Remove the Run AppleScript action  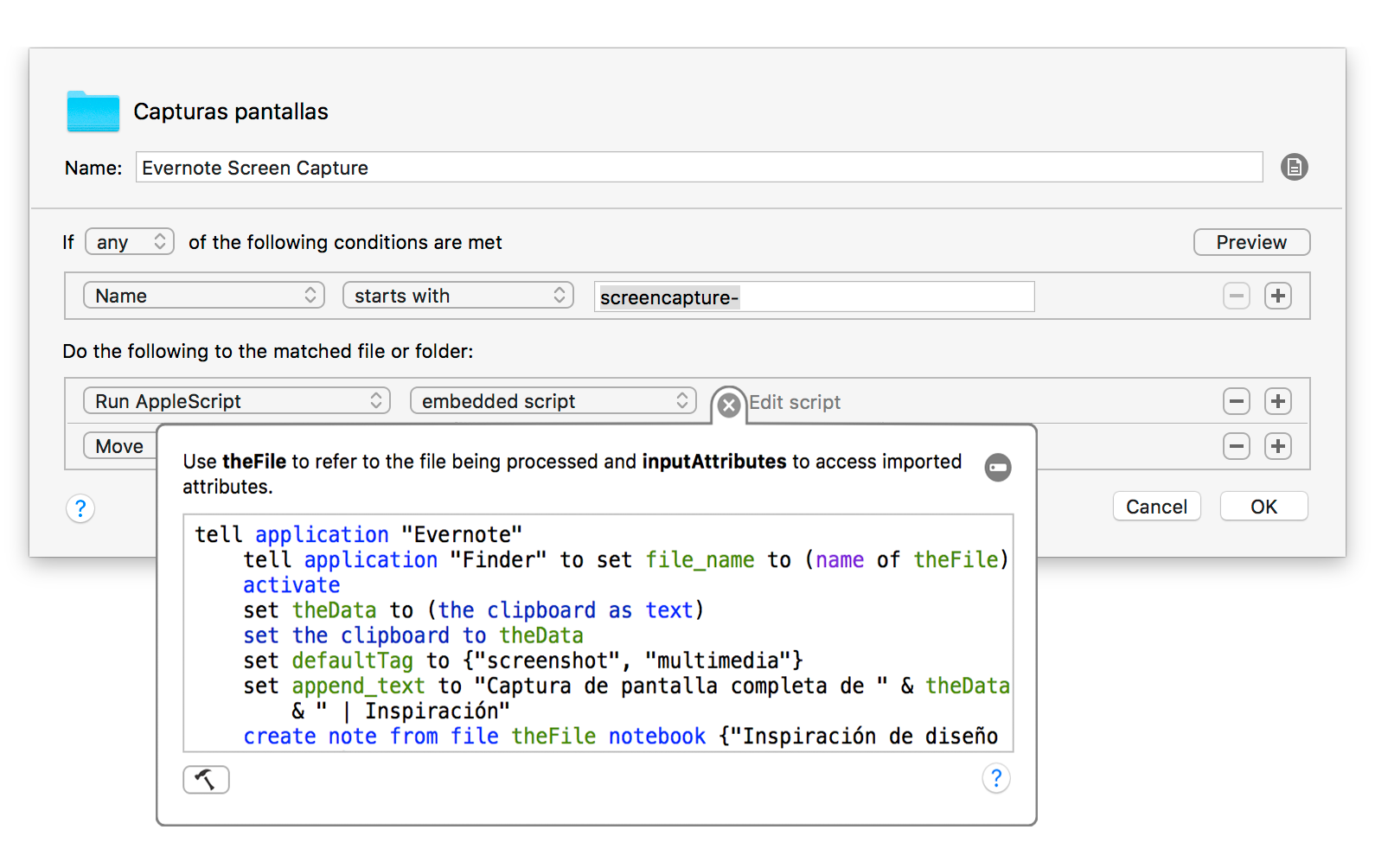pyautogui.click(x=1237, y=401)
